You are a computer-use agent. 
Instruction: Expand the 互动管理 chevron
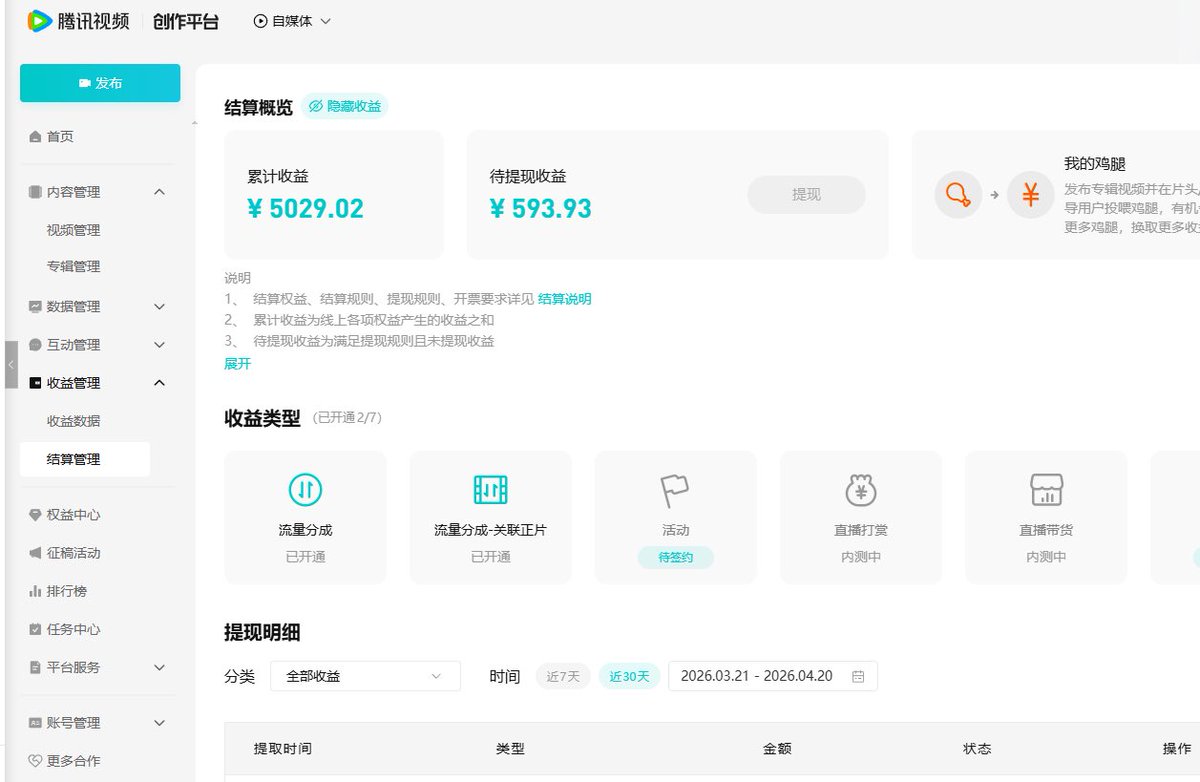click(x=159, y=345)
